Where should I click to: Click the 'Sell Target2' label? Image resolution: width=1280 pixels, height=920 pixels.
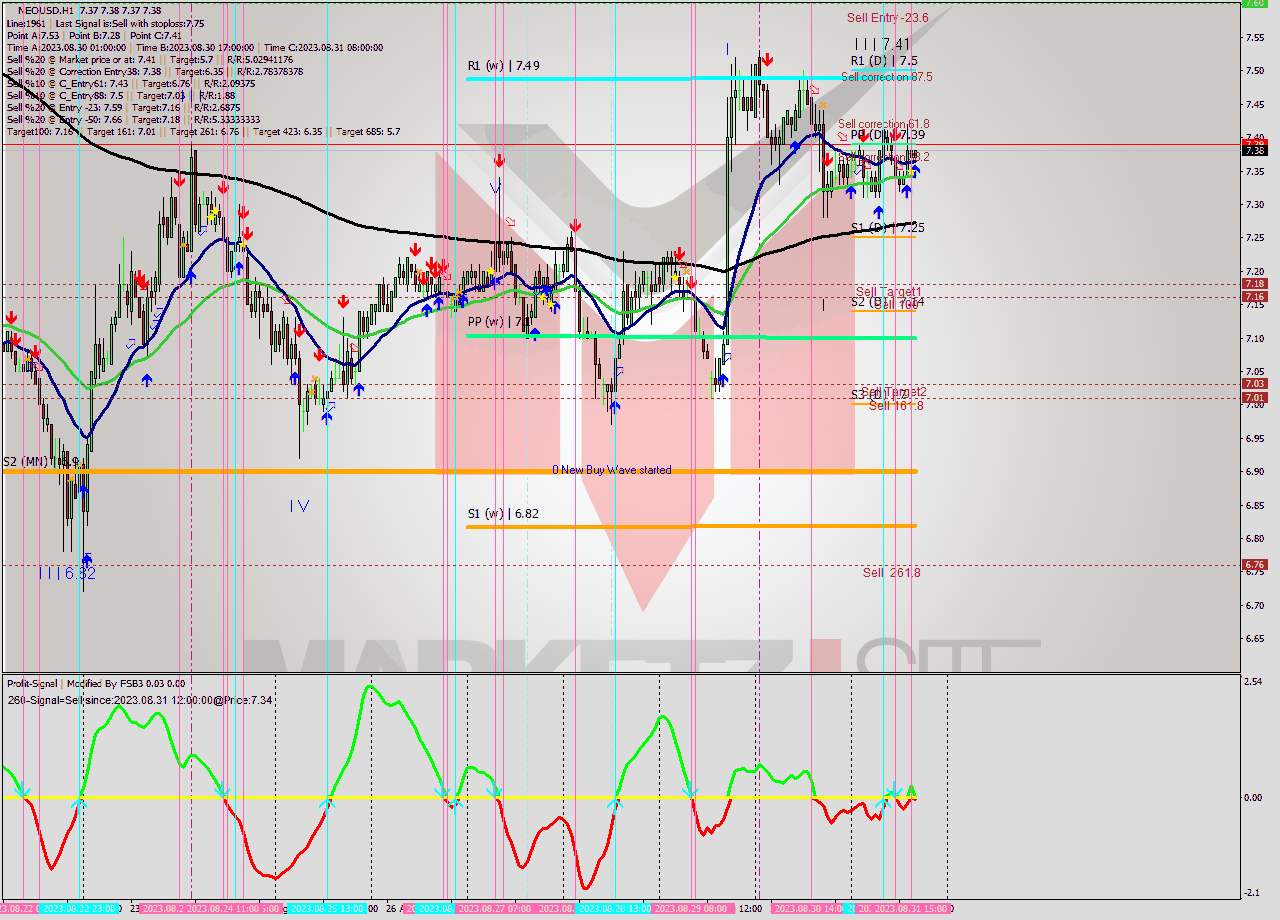click(x=894, y=391)
